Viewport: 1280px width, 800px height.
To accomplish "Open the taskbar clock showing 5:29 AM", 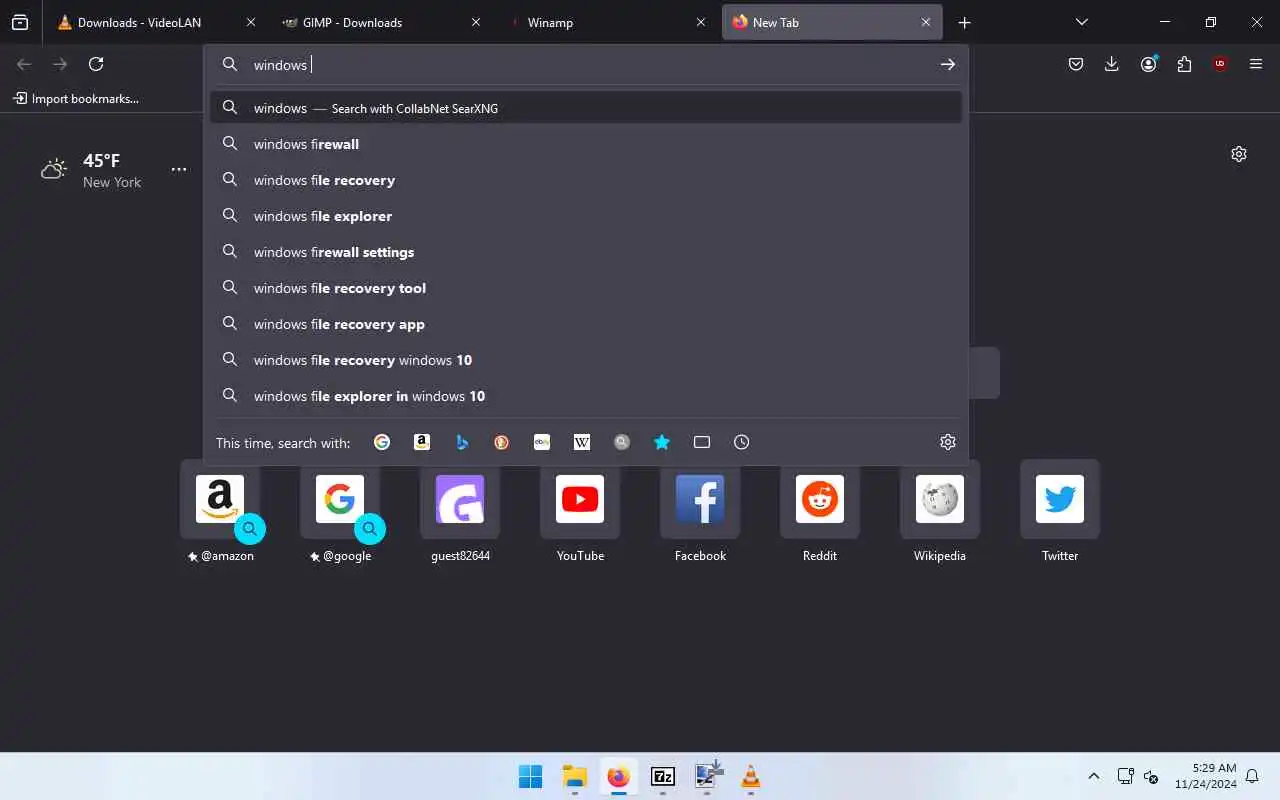I will point(1205,776).
